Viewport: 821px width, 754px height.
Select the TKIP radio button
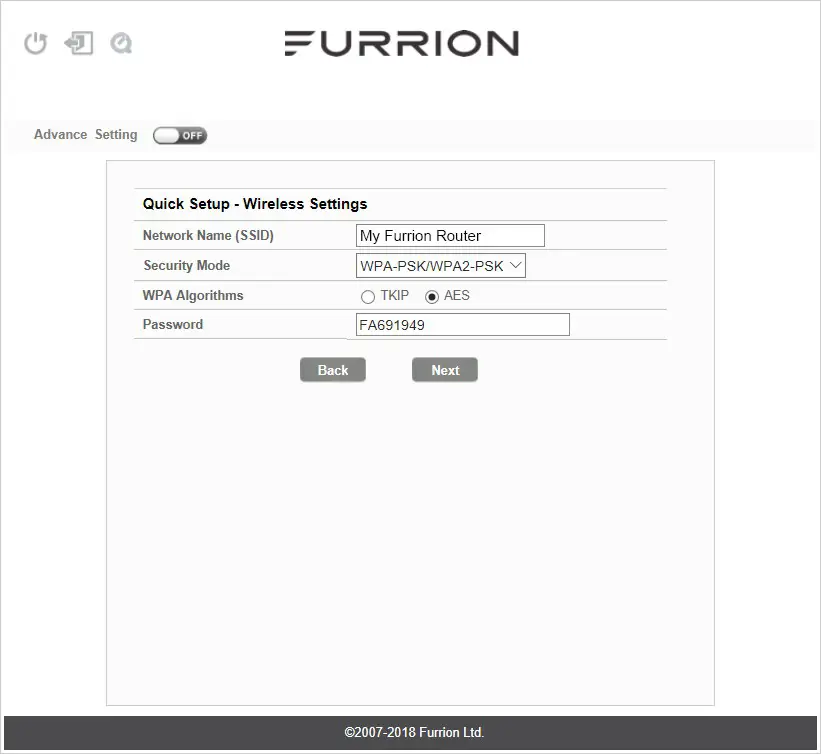[368, 296]
